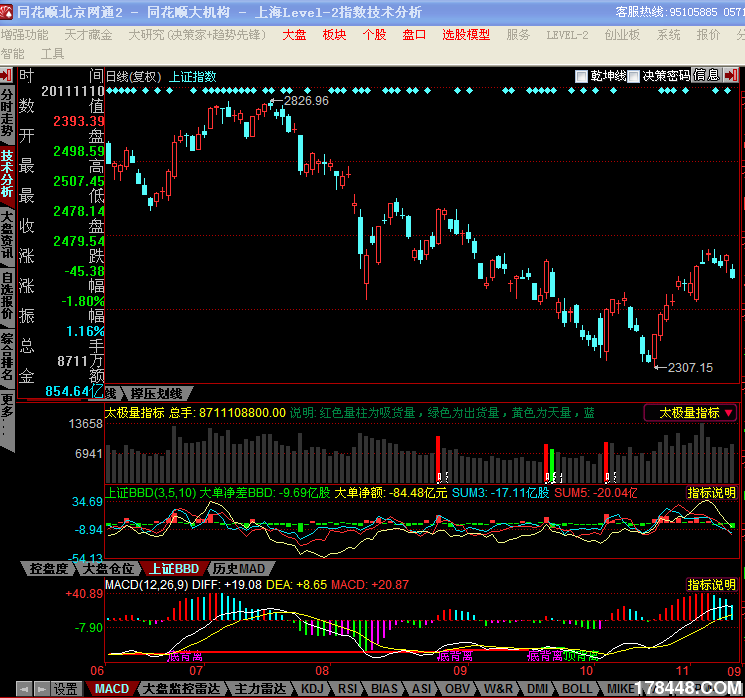
Task: Switch to the ASI indicator tab
Action: (x=421, y=688)
